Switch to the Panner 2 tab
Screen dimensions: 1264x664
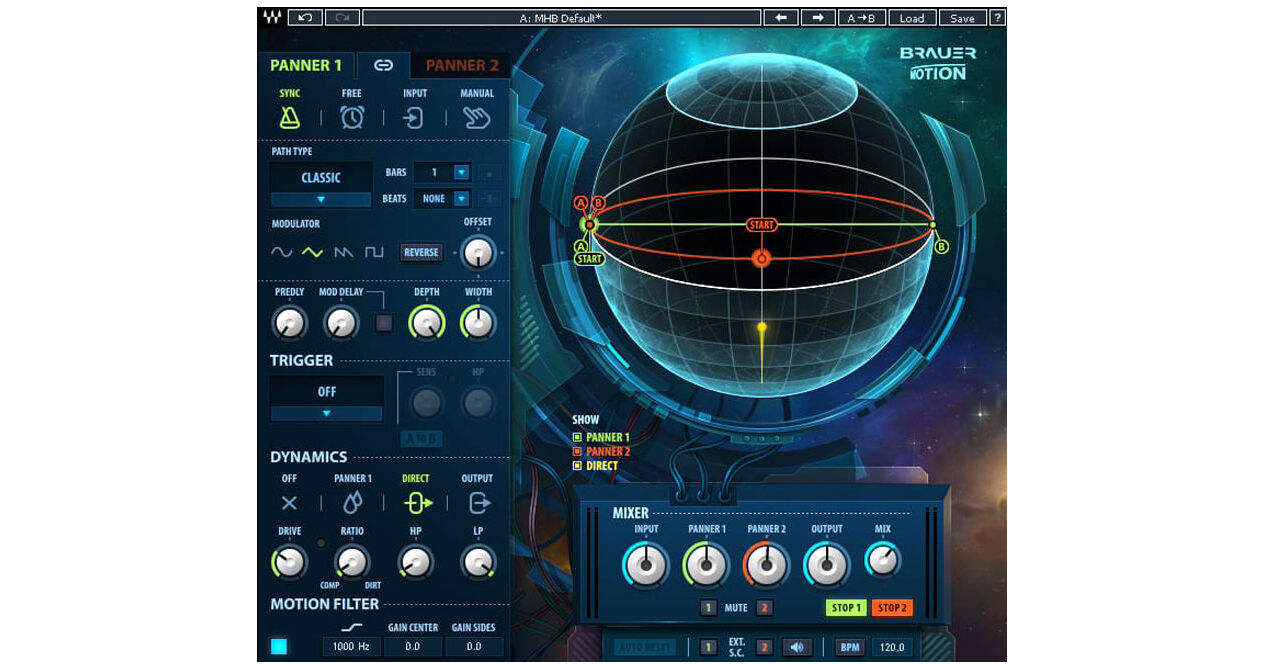coord(461,66)
